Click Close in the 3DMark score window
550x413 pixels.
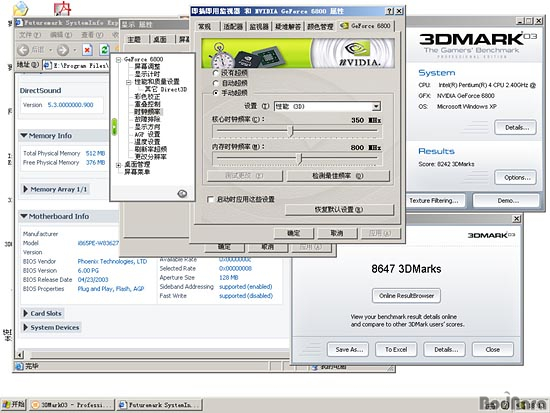(492, 349)
